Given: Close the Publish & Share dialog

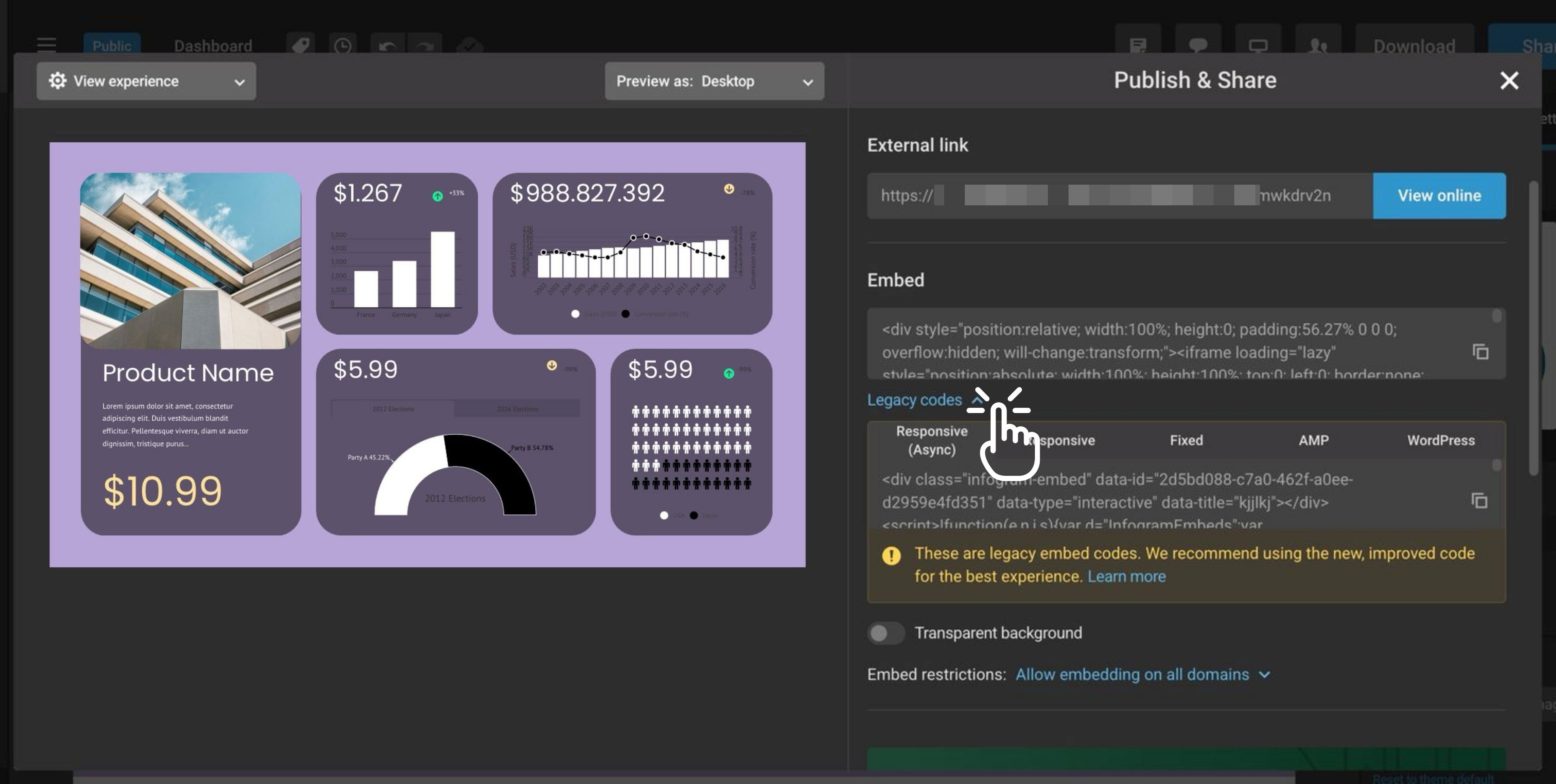Looking at the screenshot, I should tap(1509, 80).
